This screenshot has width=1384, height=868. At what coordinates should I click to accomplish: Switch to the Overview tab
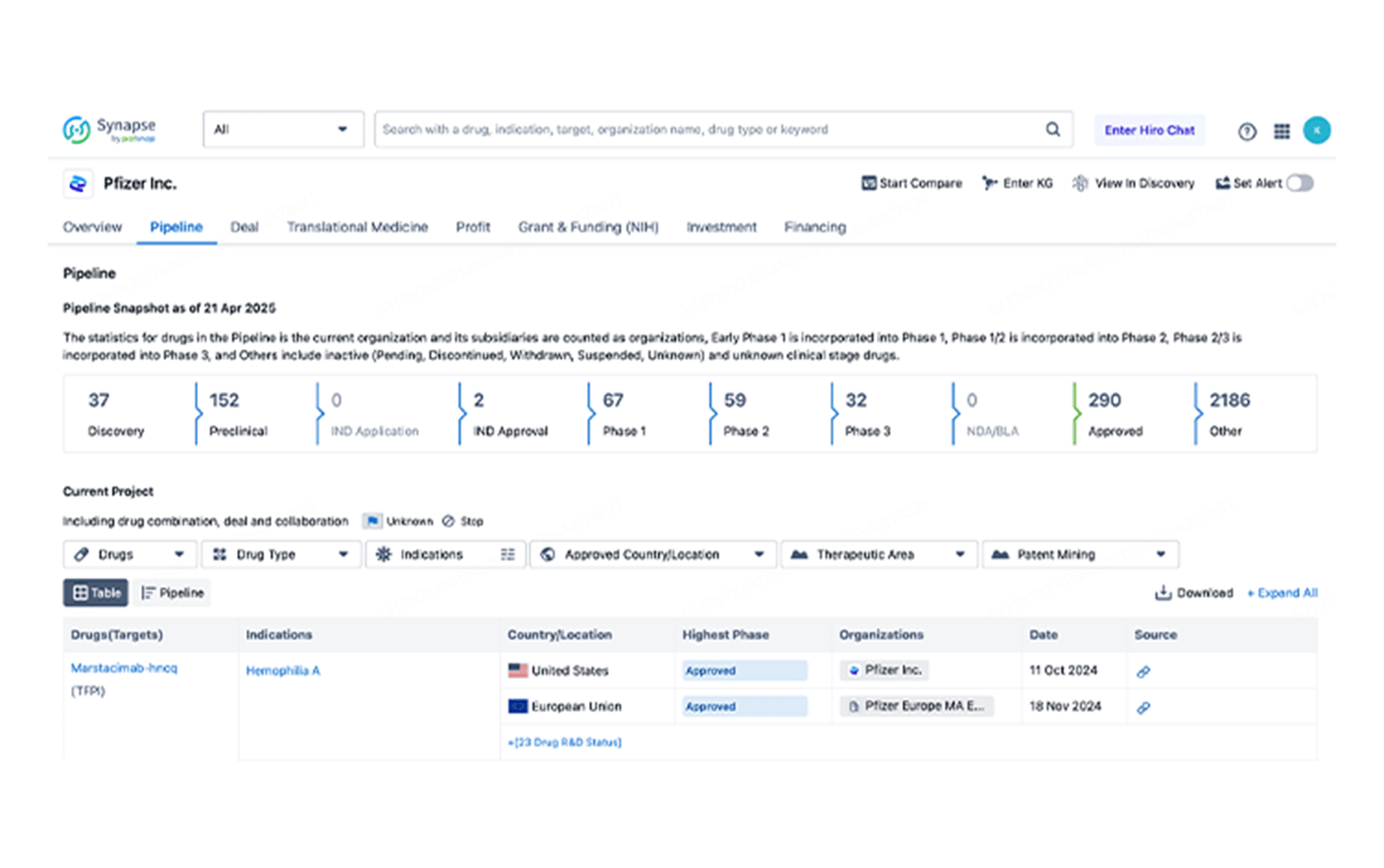92,227
